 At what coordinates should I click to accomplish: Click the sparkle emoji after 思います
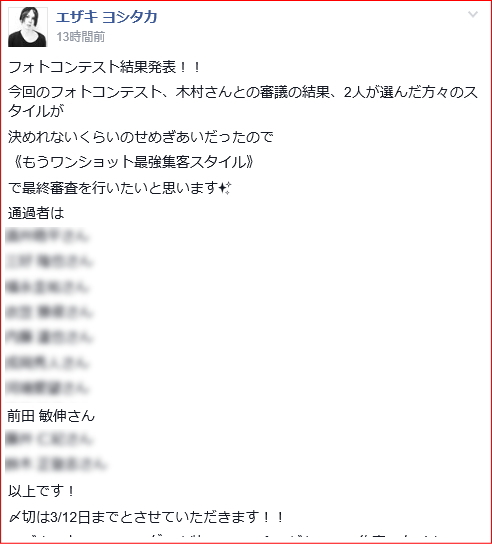coord(225,188)
